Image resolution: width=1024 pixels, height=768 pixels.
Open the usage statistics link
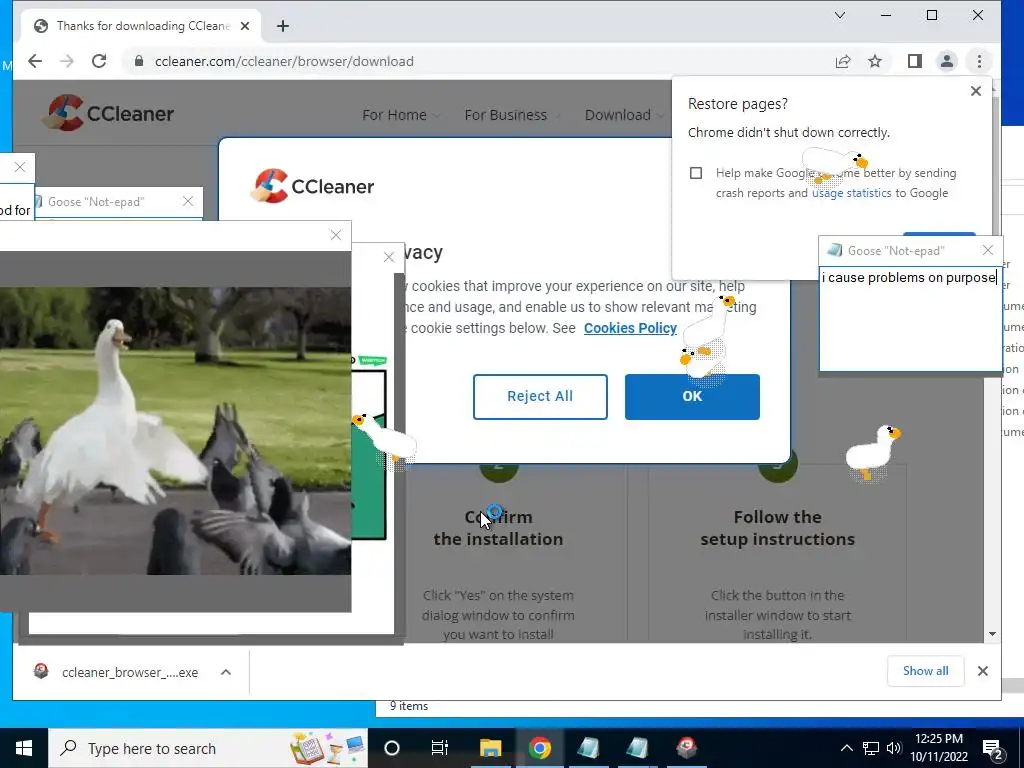coord(852,193)
